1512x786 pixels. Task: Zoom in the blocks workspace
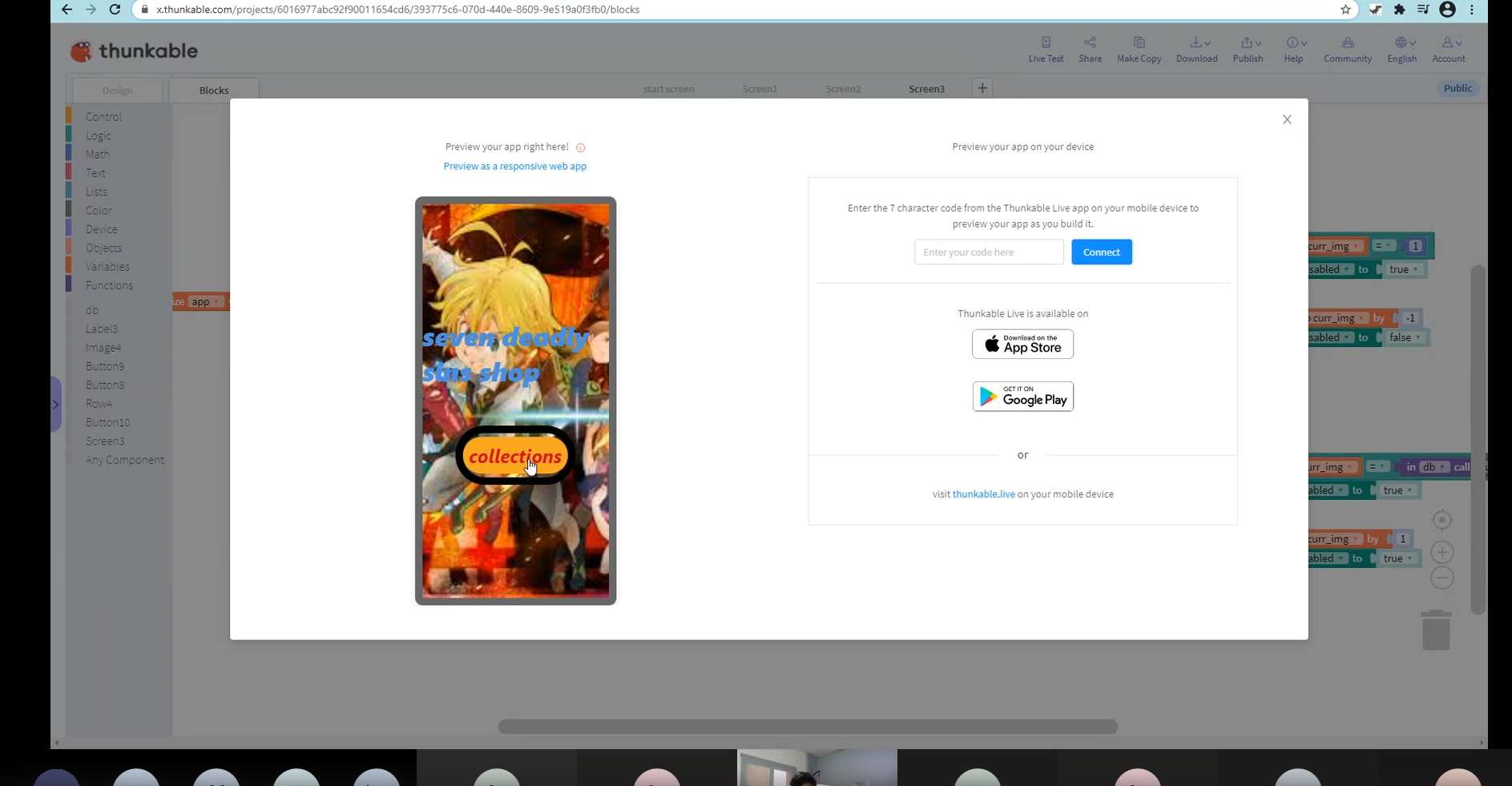pyautogui.click(x=1441, y=552)
